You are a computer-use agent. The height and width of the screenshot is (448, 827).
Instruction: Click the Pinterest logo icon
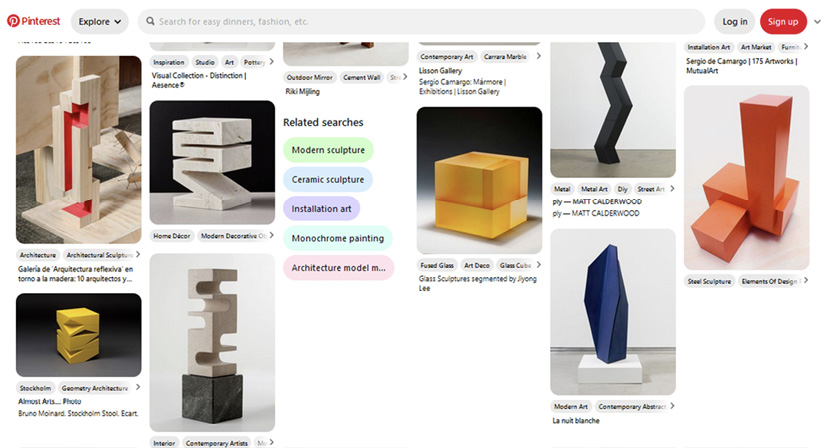click(x=13, y=21)
